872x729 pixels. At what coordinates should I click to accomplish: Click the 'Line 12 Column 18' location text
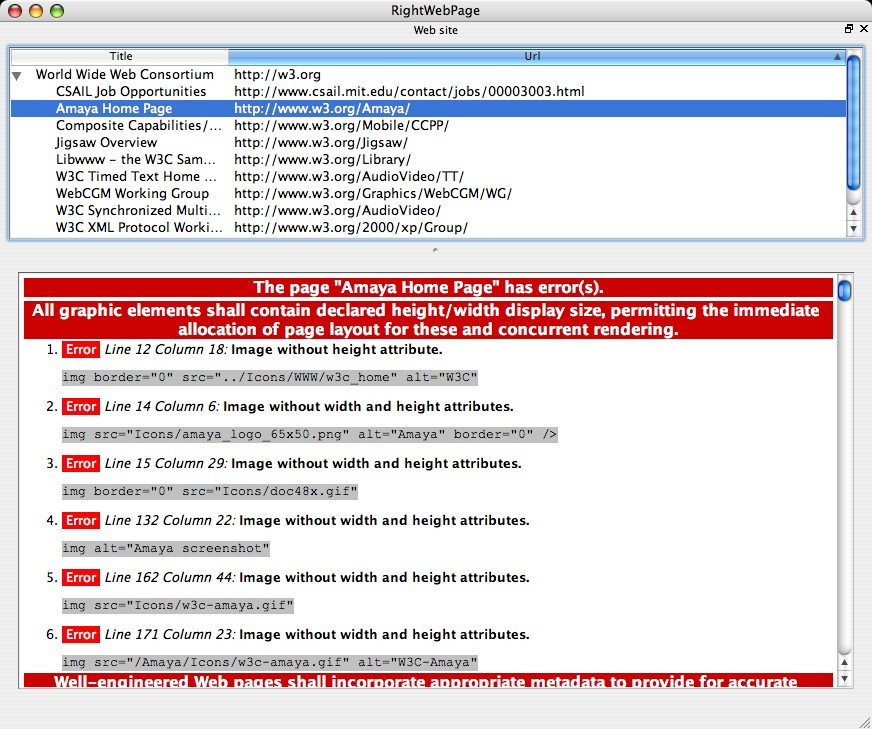coord(166,350)
